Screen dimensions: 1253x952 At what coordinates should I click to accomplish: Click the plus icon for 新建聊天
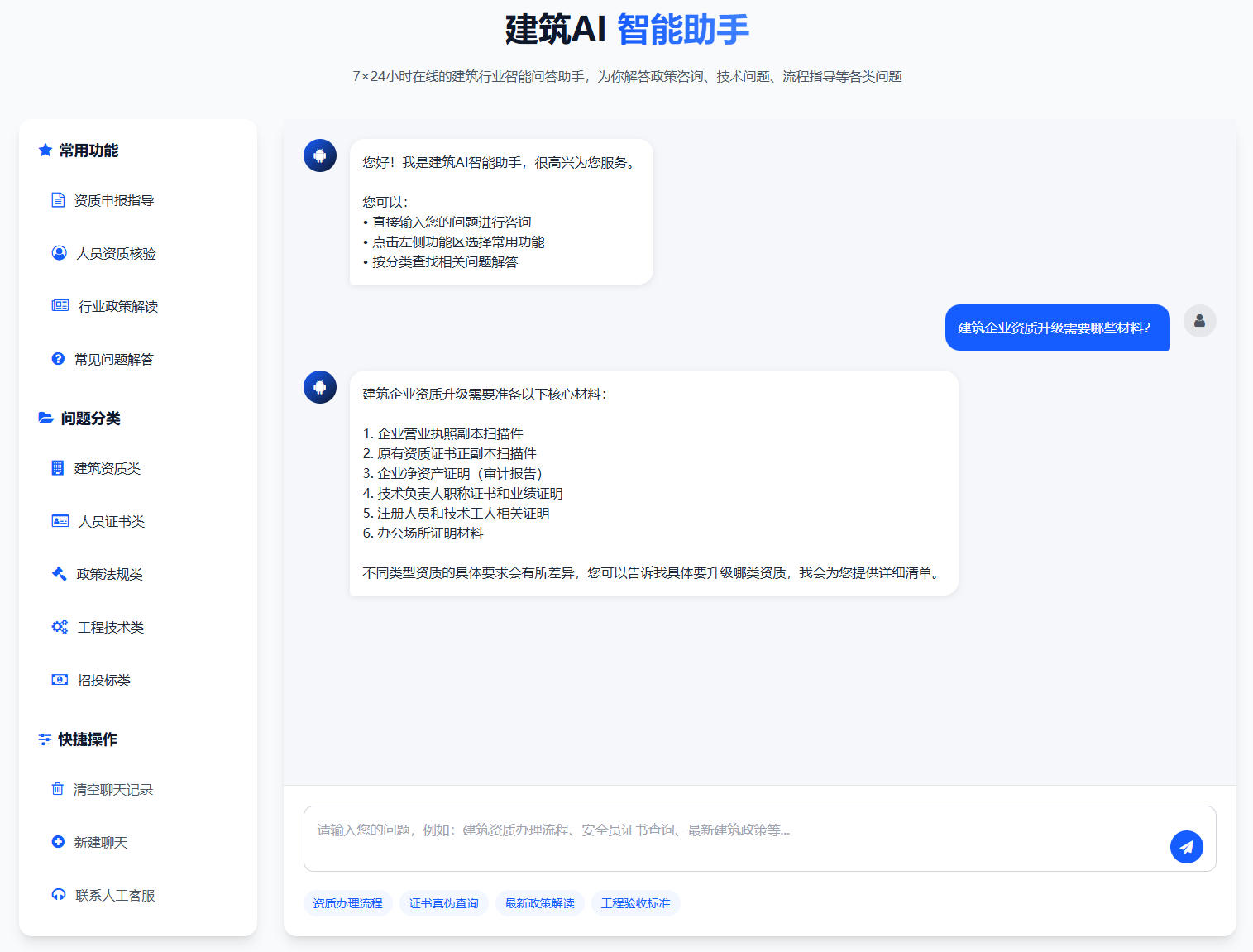[58, 842]
